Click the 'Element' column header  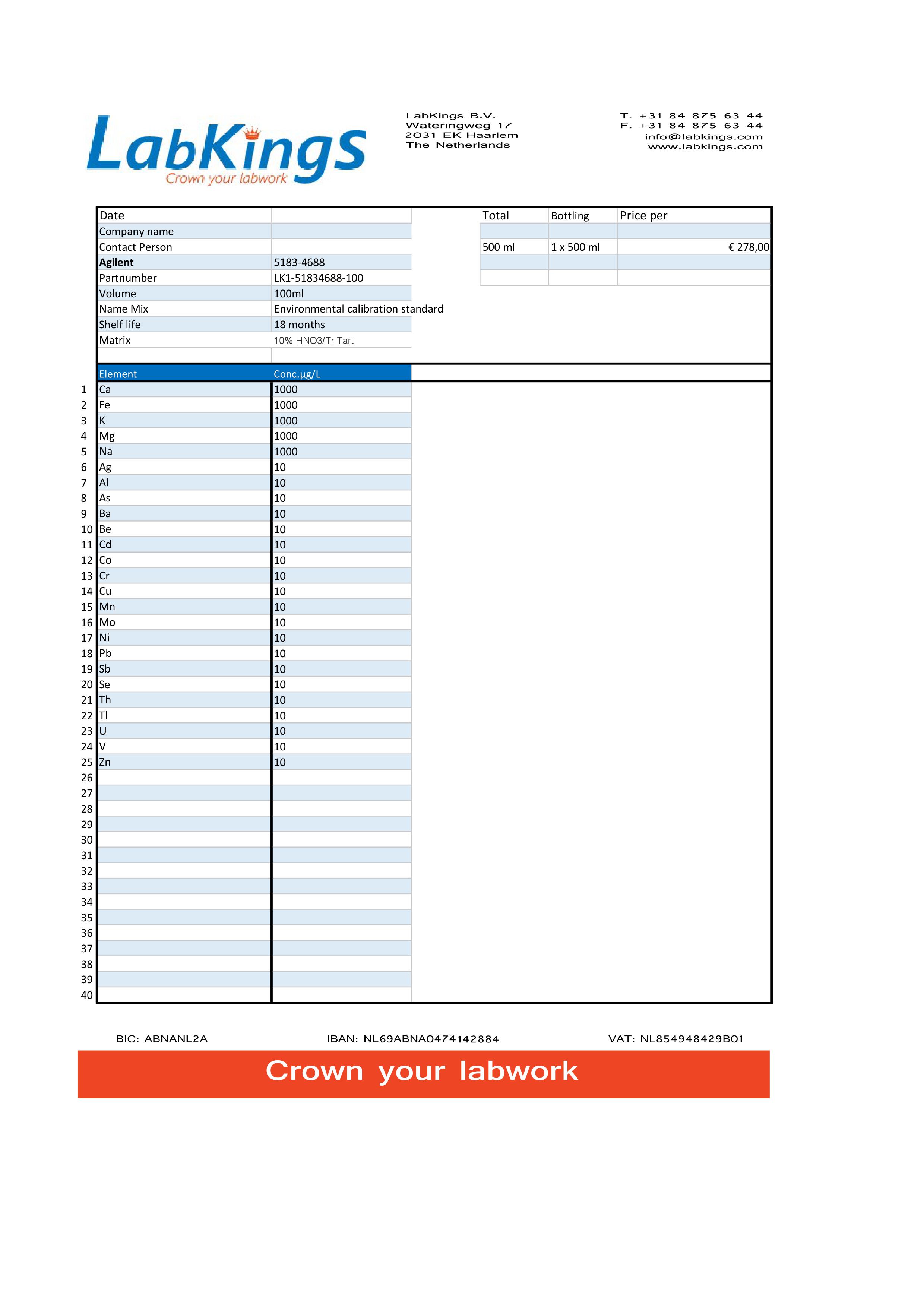click(184, 373)
